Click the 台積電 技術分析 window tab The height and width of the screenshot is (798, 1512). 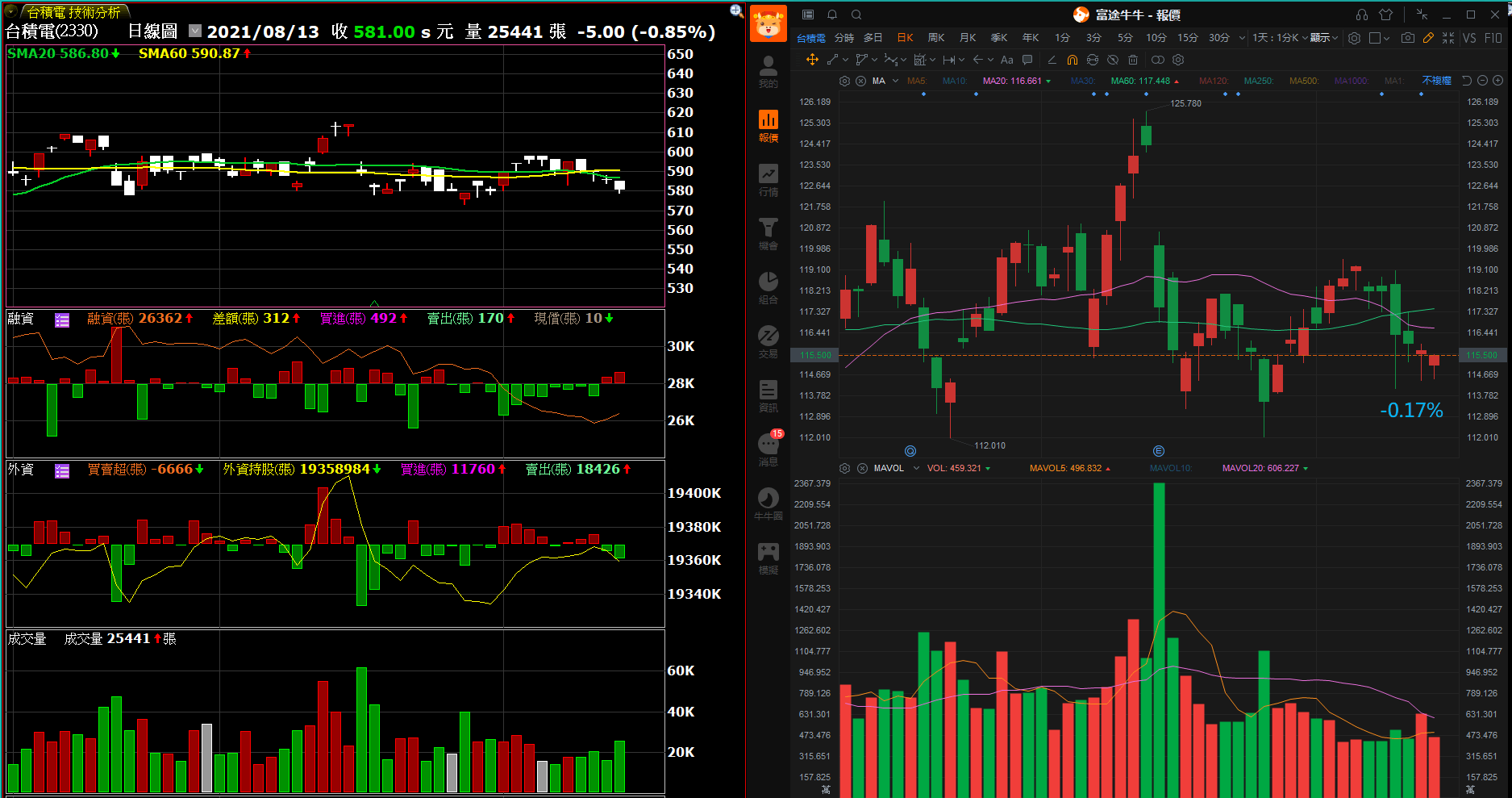pos(73,12)
